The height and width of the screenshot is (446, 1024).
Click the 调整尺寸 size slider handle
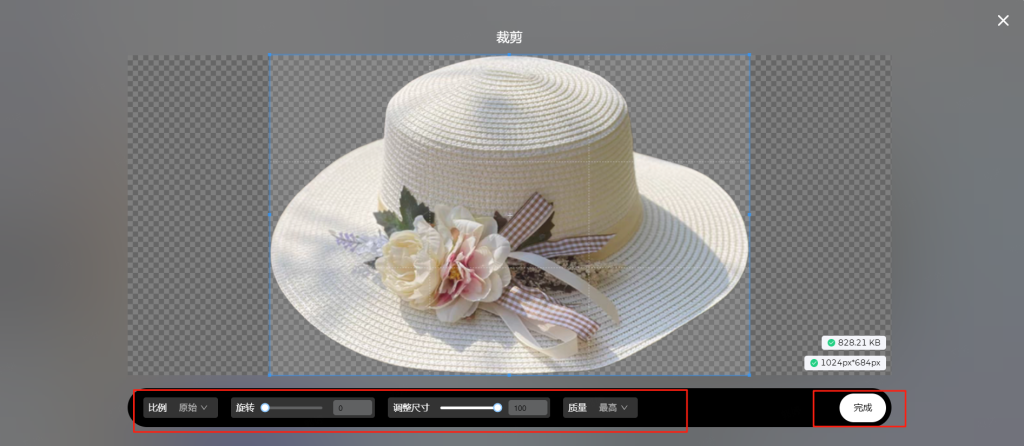pyautogui.click(x=498, y=407)
